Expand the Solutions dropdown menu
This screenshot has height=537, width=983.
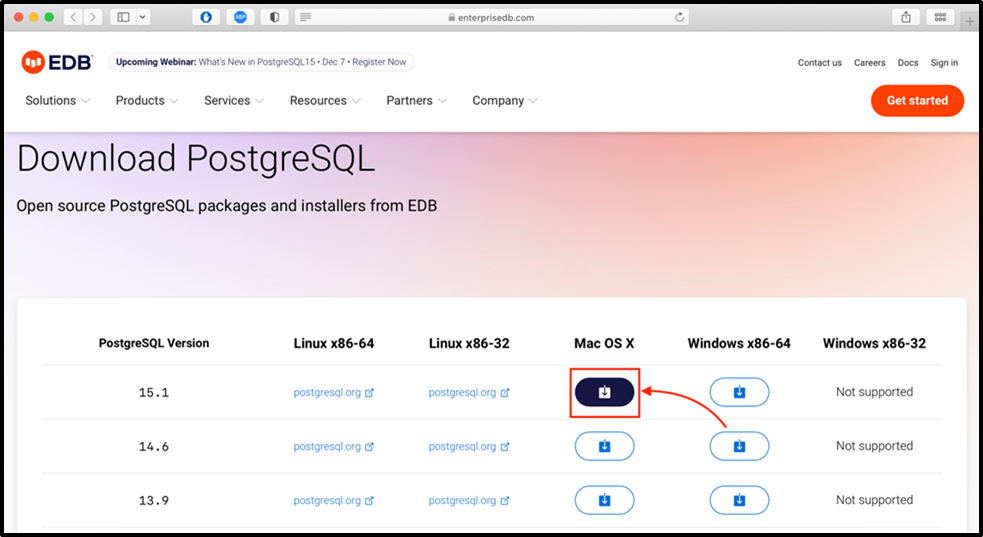58,101
